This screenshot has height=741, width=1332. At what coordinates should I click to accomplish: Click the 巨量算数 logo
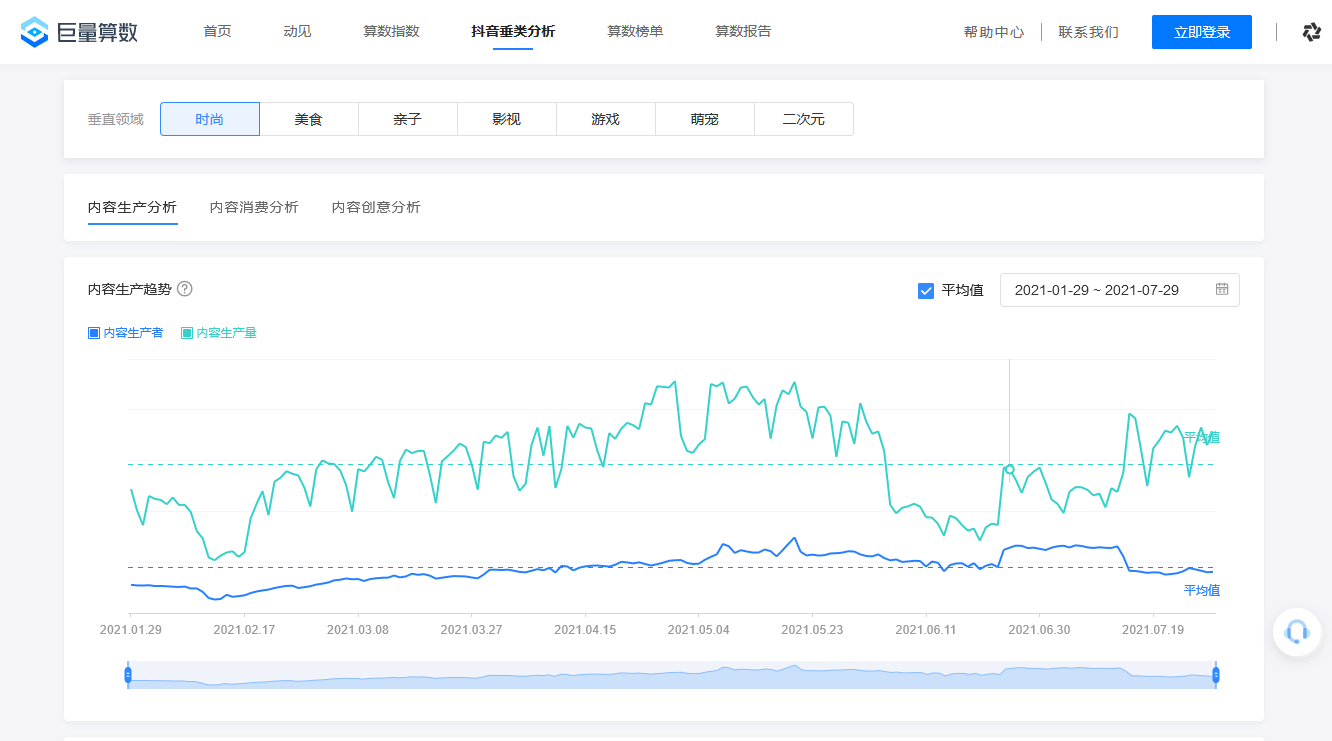point(79,32)
